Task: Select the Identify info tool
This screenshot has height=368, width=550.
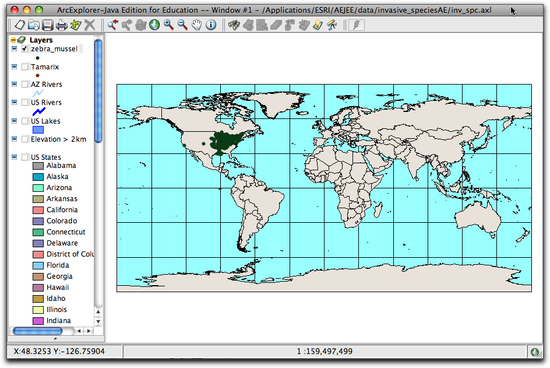Action: 211,25
